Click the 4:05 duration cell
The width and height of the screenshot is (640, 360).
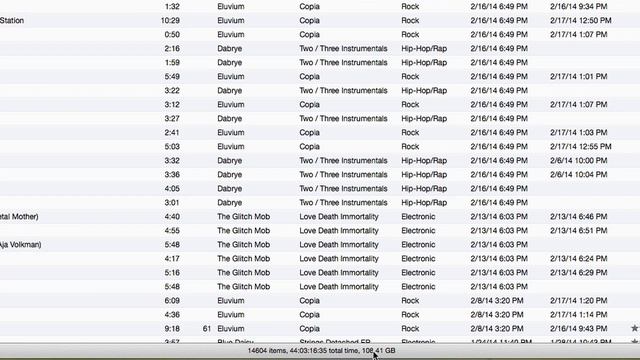click(172, 189)
